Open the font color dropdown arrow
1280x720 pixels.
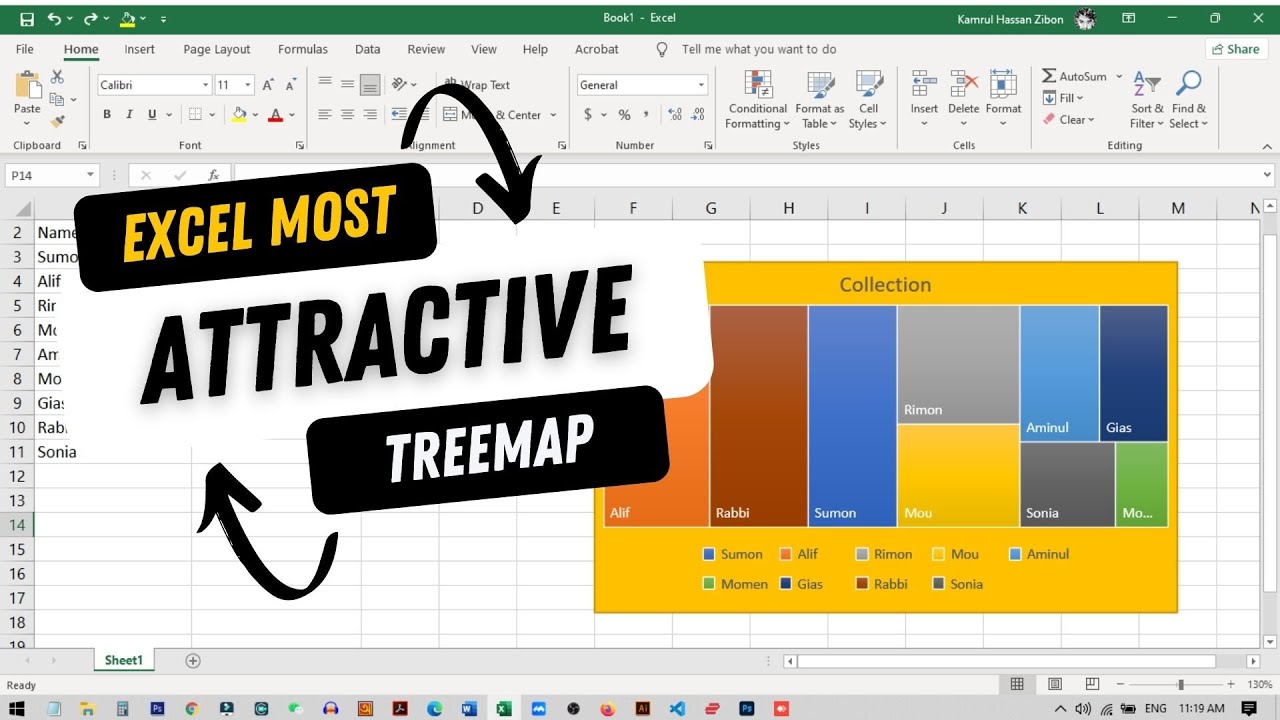[x=292, y=115]
